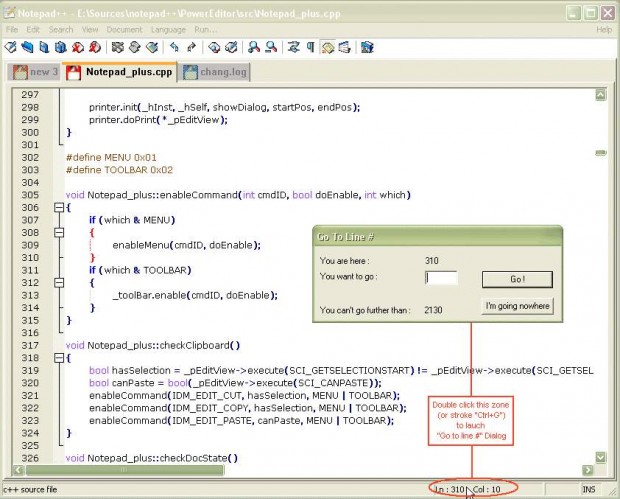
Task: Collapse the fold at line 312
Action: tap(59, 283)
